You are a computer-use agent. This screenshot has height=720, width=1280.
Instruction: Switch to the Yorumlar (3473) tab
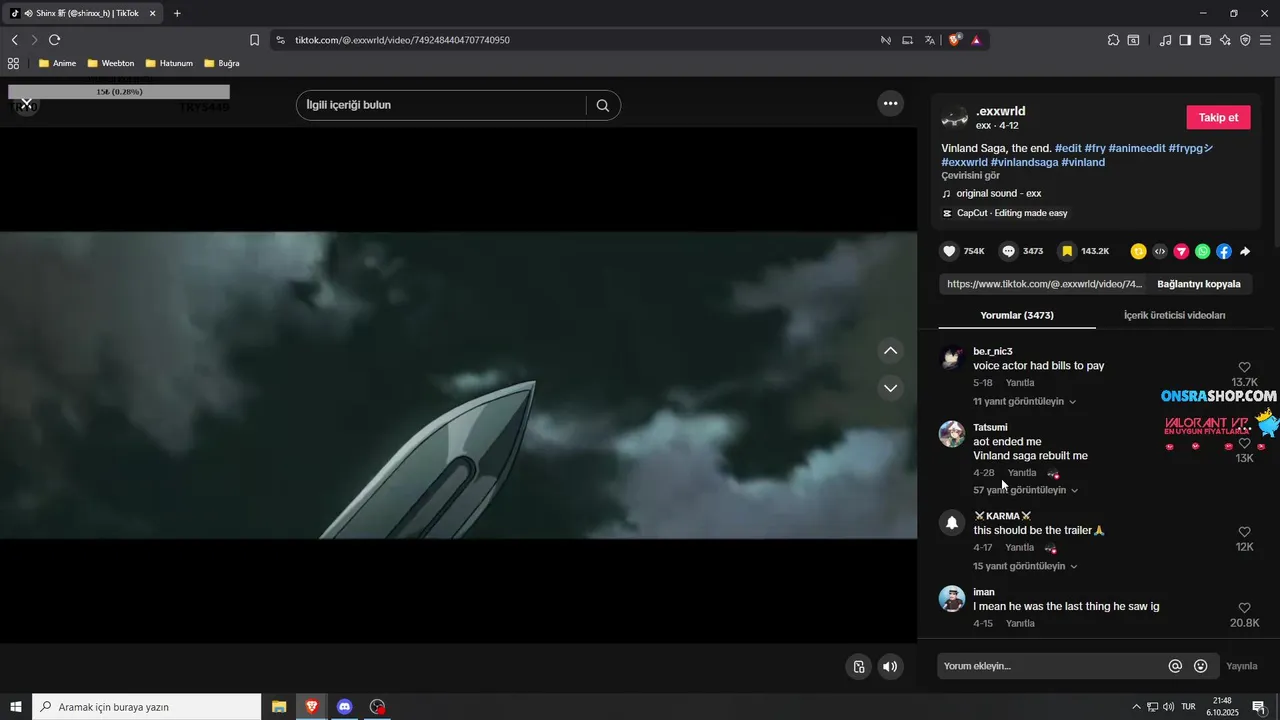tap(1017, 315)
